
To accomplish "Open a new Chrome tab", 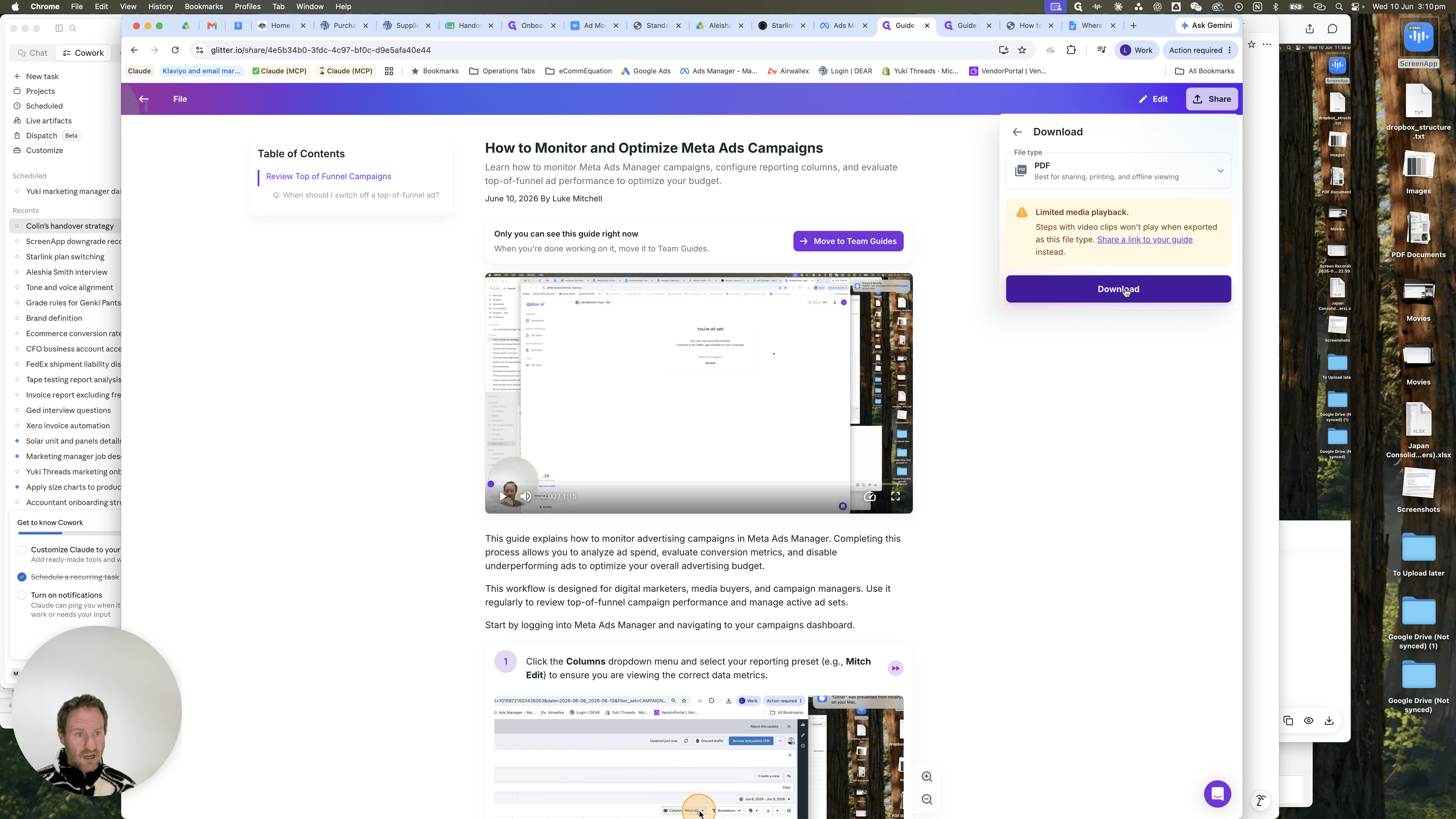I will click(1133, 25).
